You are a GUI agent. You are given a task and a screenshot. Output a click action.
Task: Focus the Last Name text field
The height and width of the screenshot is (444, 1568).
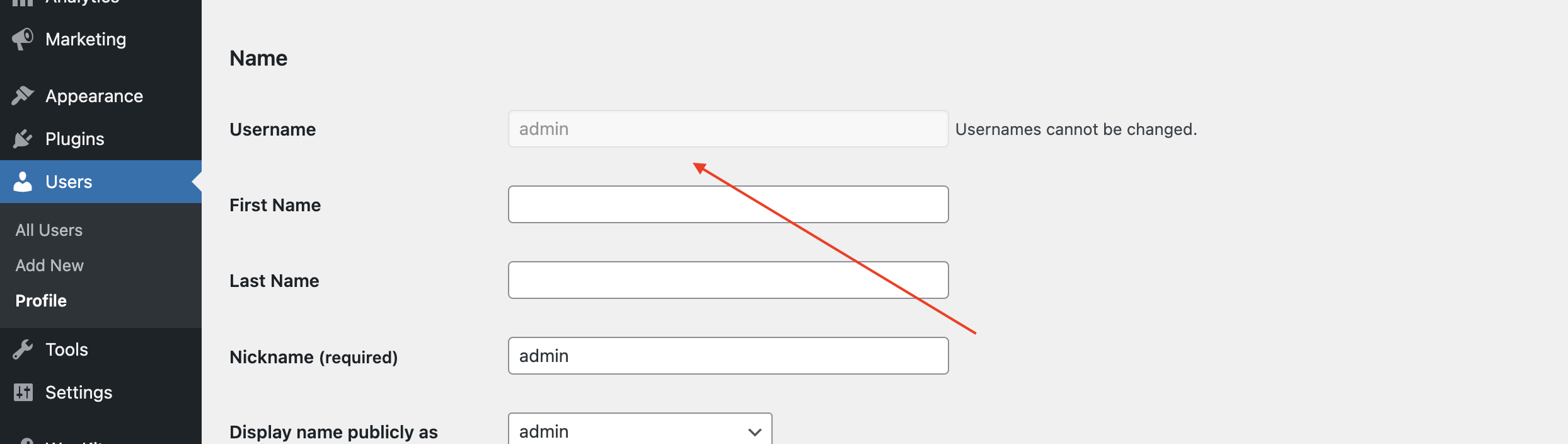(x=729, y=280)
